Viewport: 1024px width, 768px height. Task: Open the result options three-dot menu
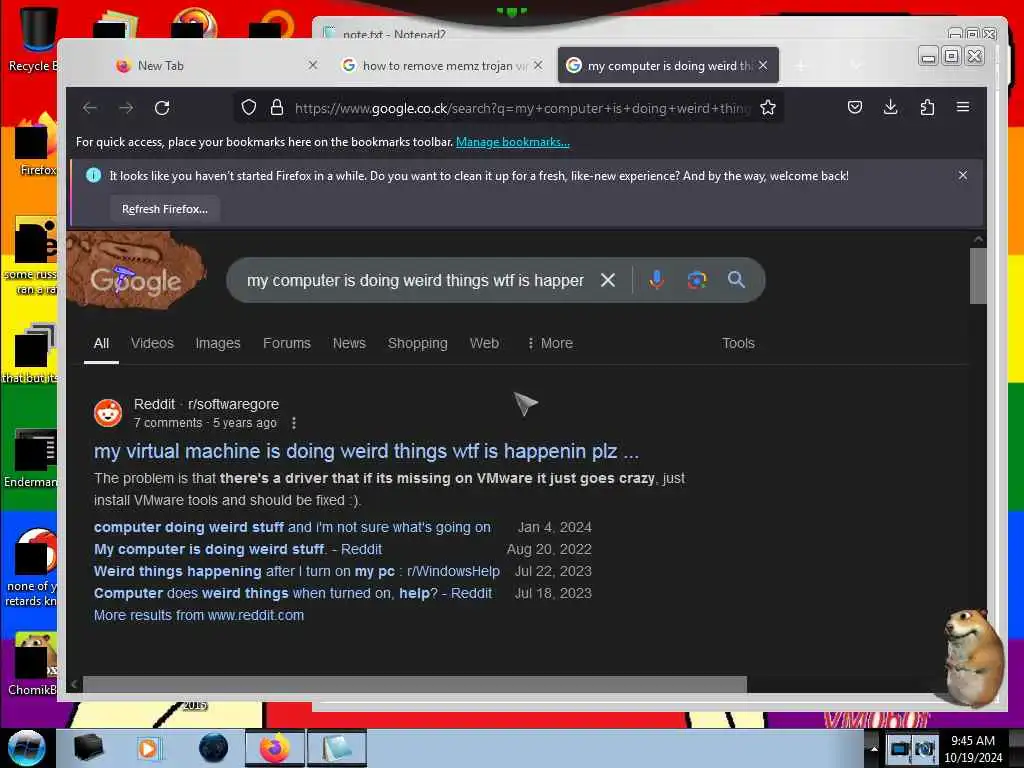tap(294, 423)
